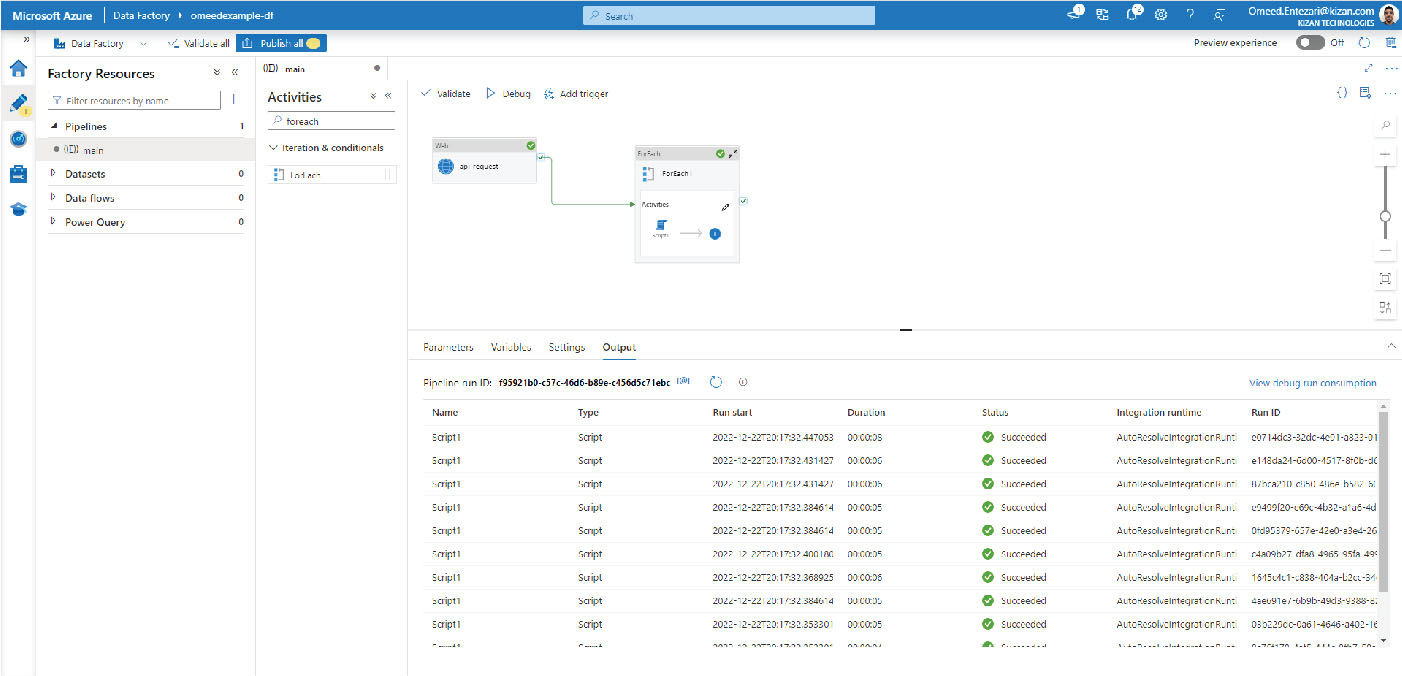Refresh the pipeline run output
Viewport: 1402px width, 676px height.
tap(716, 382)
